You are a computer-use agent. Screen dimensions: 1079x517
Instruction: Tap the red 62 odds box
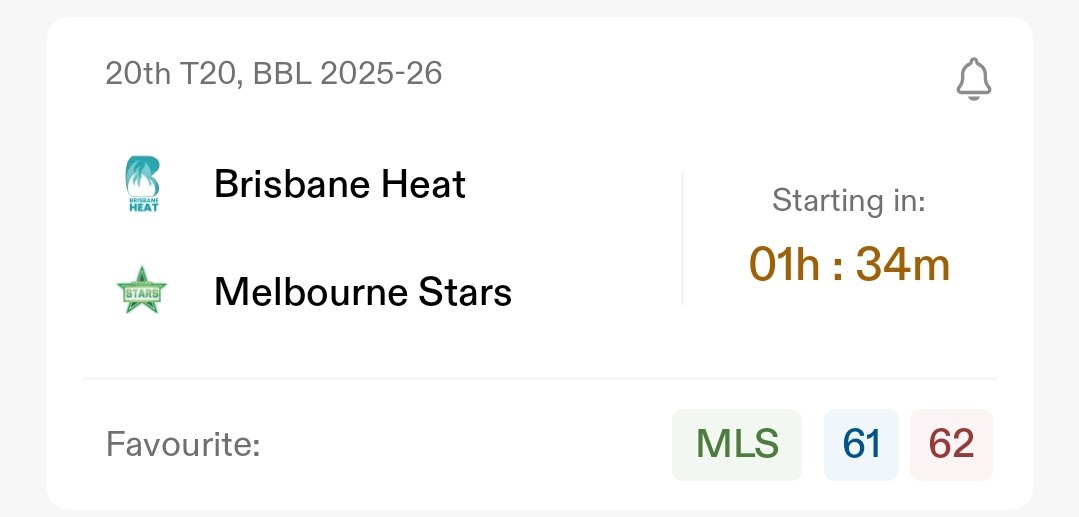pyautogui.click(x=951, y=445)
